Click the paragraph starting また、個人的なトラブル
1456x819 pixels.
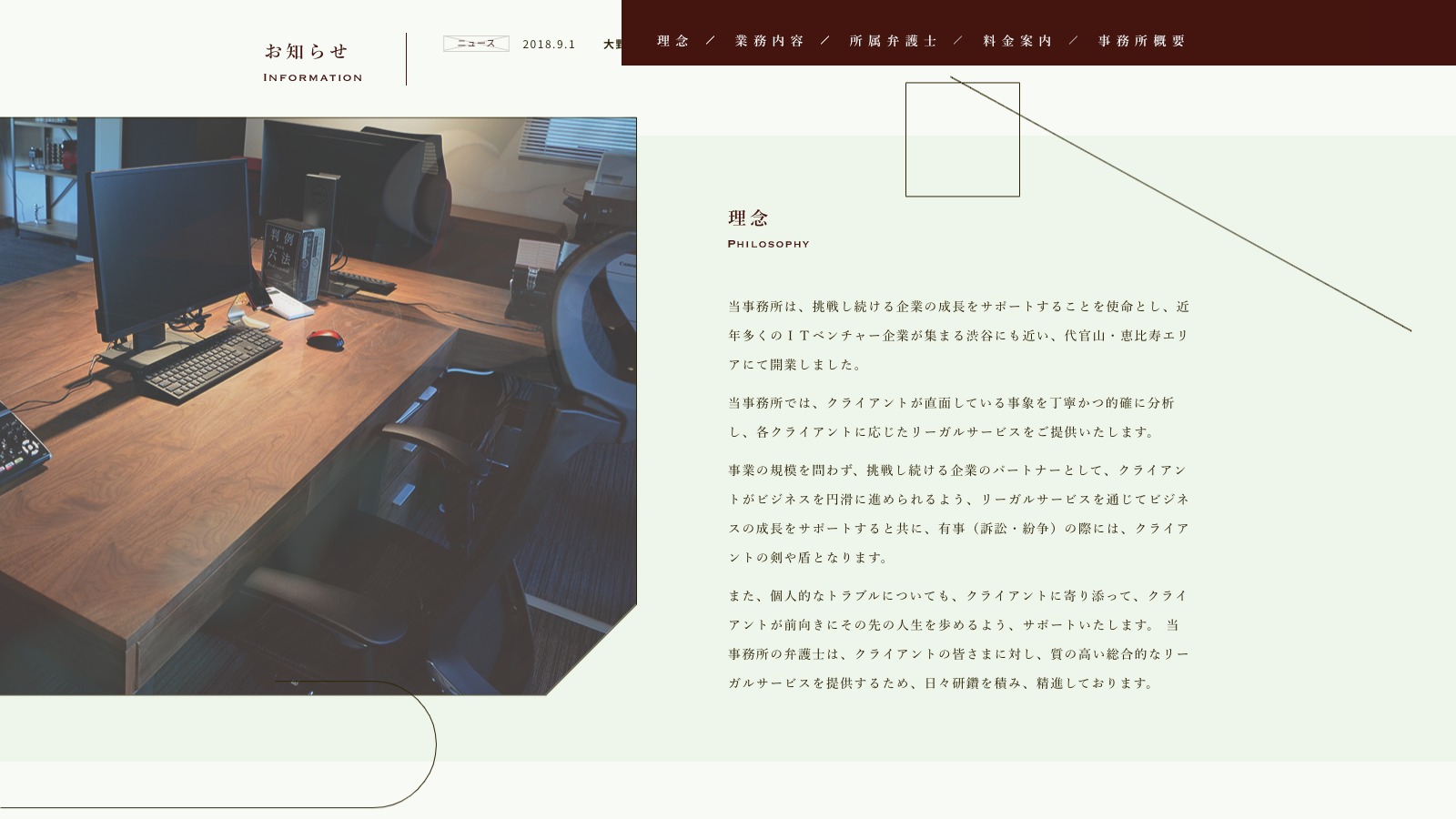tap(958, 640)
